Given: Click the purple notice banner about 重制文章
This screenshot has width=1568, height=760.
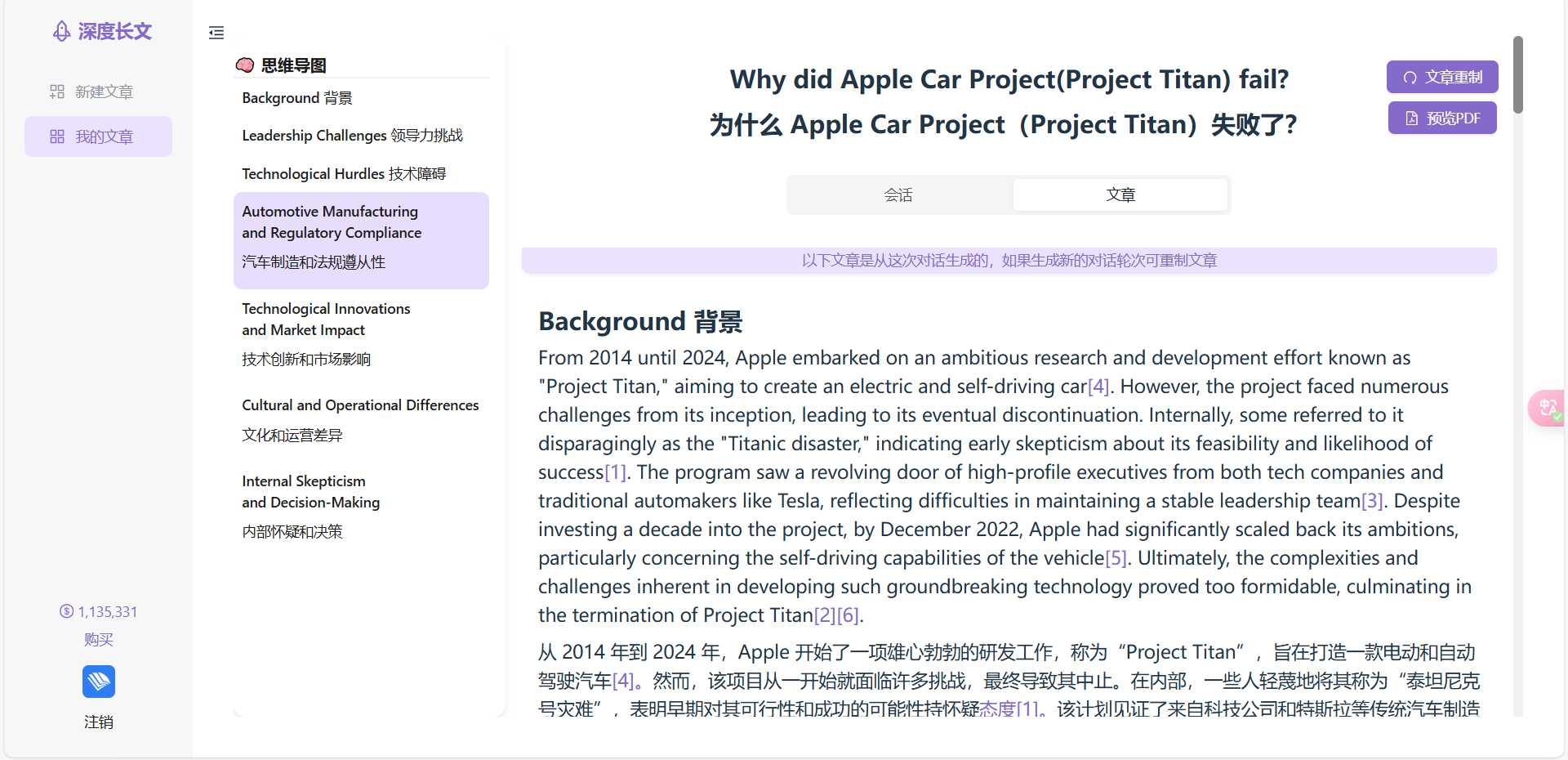Looking at the screenshot, I should [x=1009, y=260].
